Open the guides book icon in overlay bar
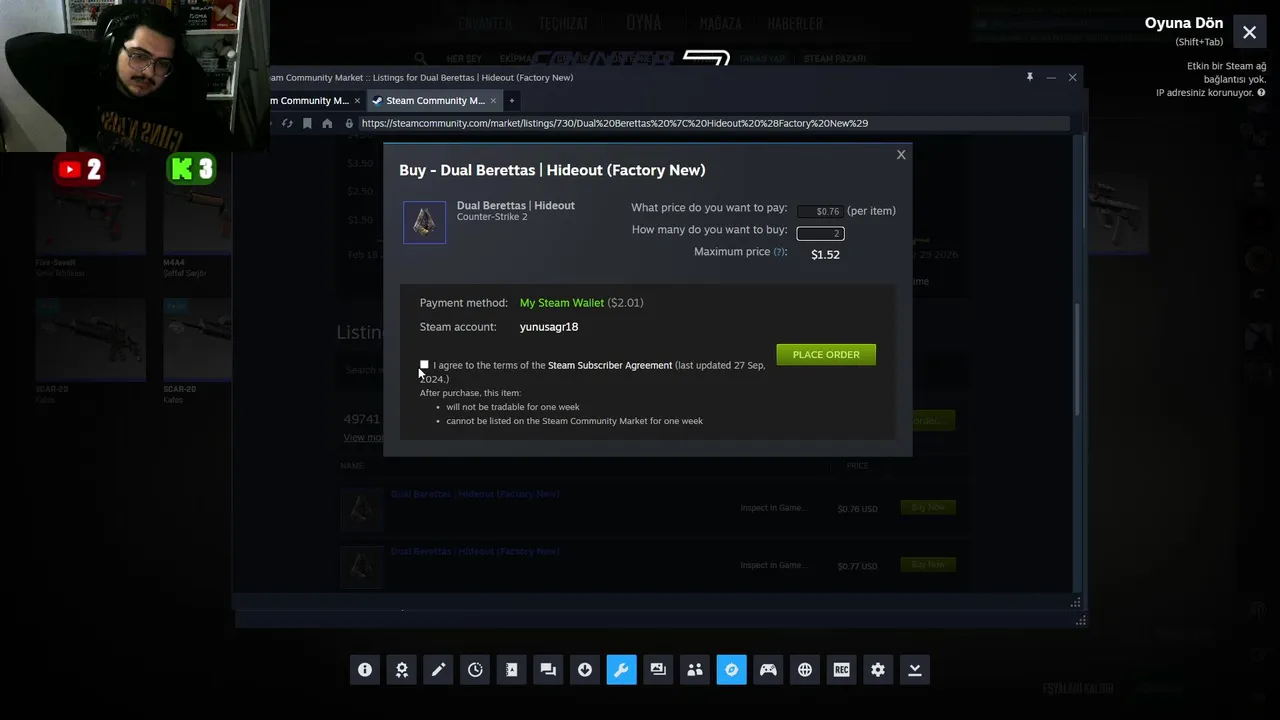This screenshot has height=720, width=1280. pos(512,670)
